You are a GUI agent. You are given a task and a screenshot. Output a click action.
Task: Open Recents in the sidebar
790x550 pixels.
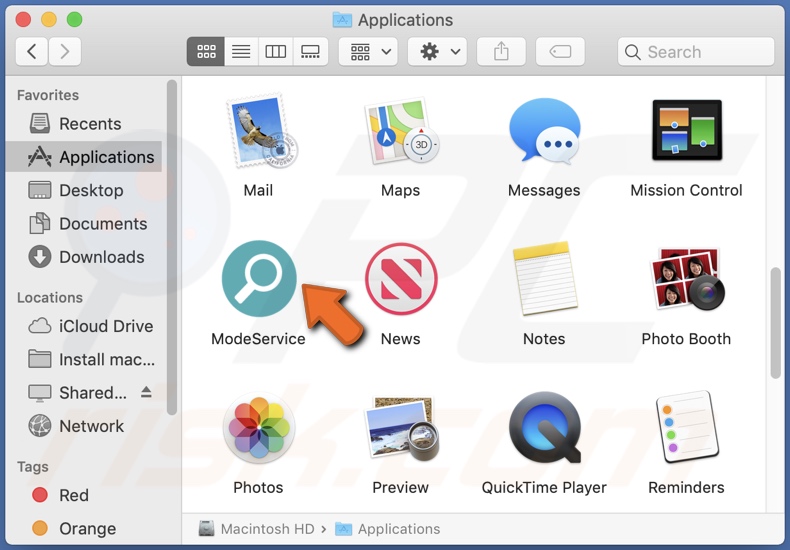click(84, 123)
